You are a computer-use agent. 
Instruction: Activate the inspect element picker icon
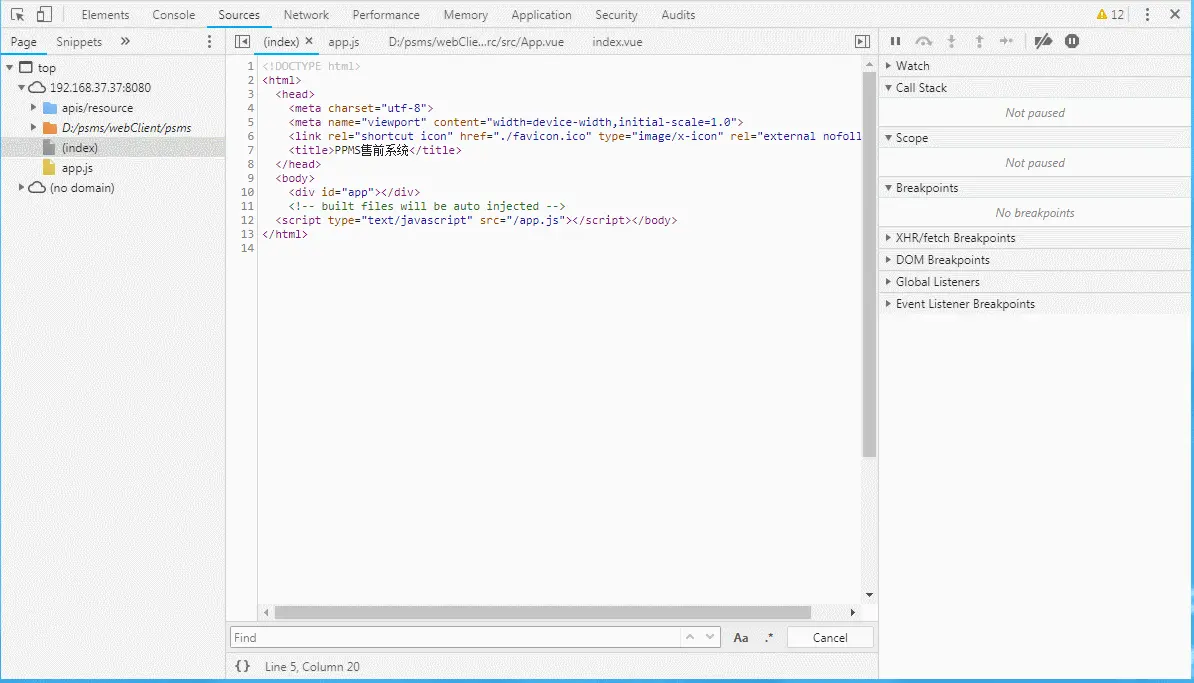(17, 14)
